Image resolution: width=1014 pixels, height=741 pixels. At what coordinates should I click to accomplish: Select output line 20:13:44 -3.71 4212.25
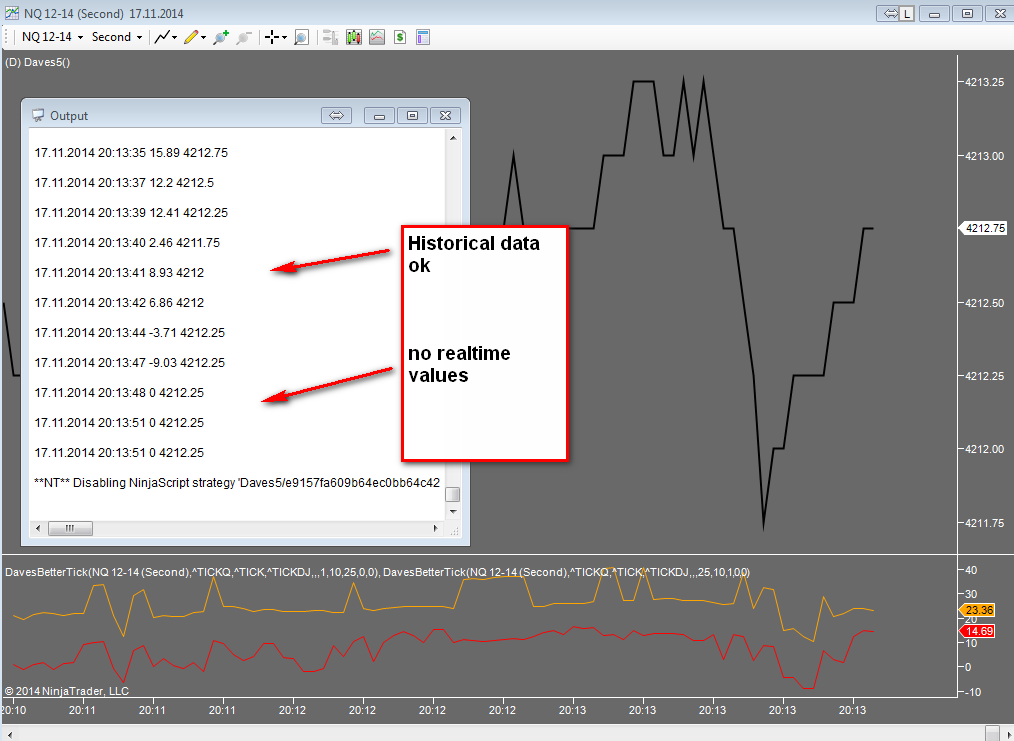point(130,332)
